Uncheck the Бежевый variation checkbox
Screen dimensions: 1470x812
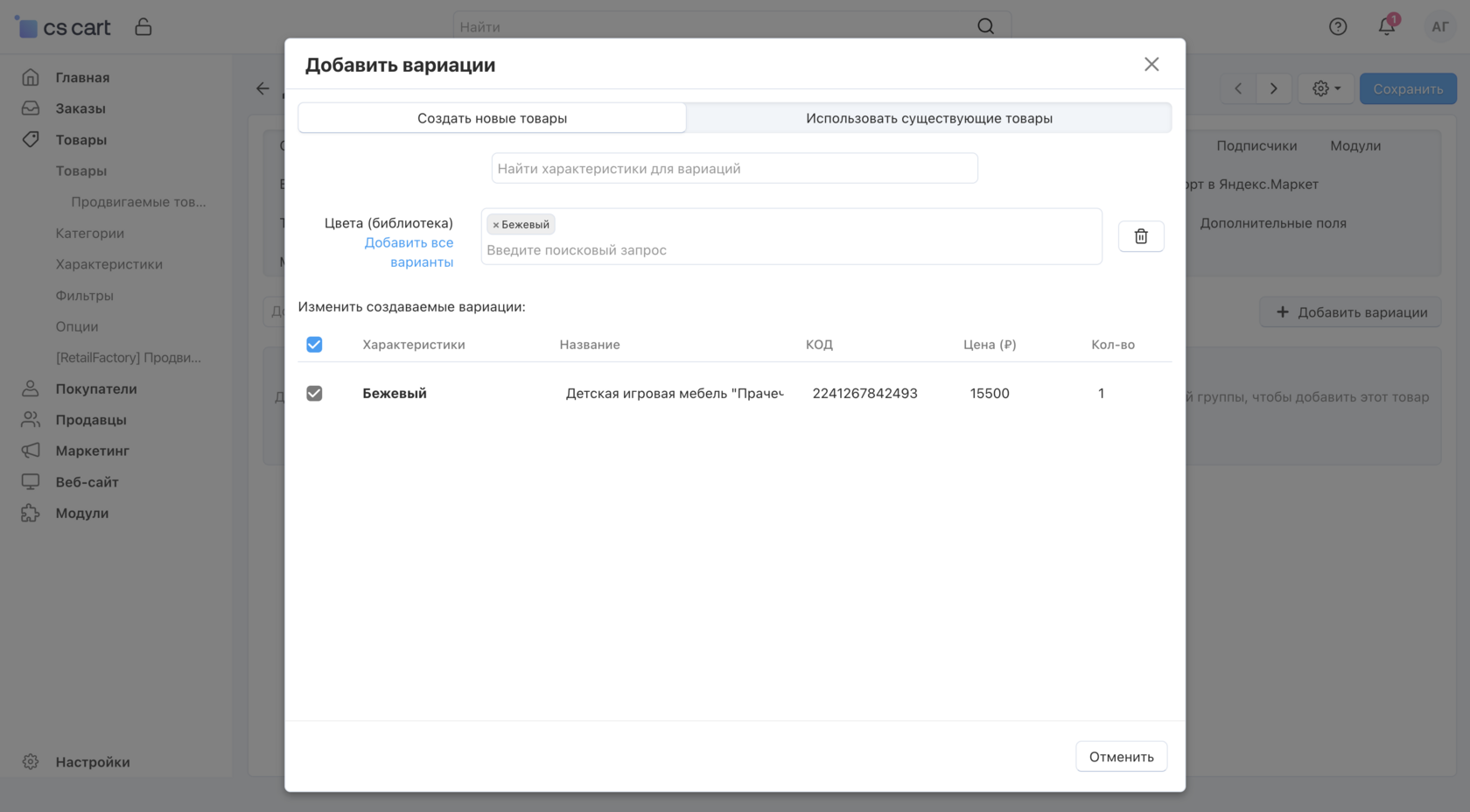(314, 394)
